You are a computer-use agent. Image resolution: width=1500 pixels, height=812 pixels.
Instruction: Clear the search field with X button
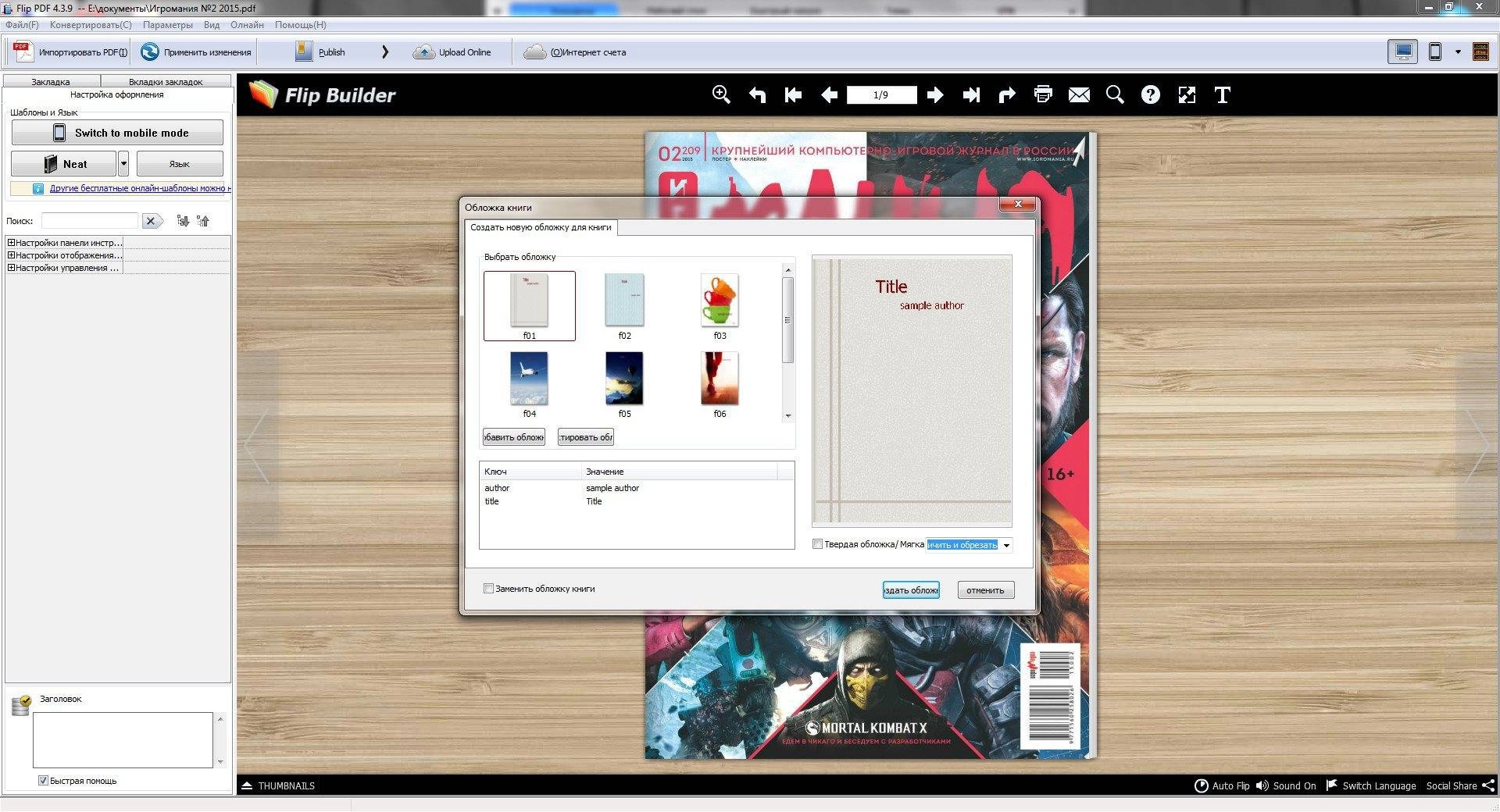(x=151, y=221)
